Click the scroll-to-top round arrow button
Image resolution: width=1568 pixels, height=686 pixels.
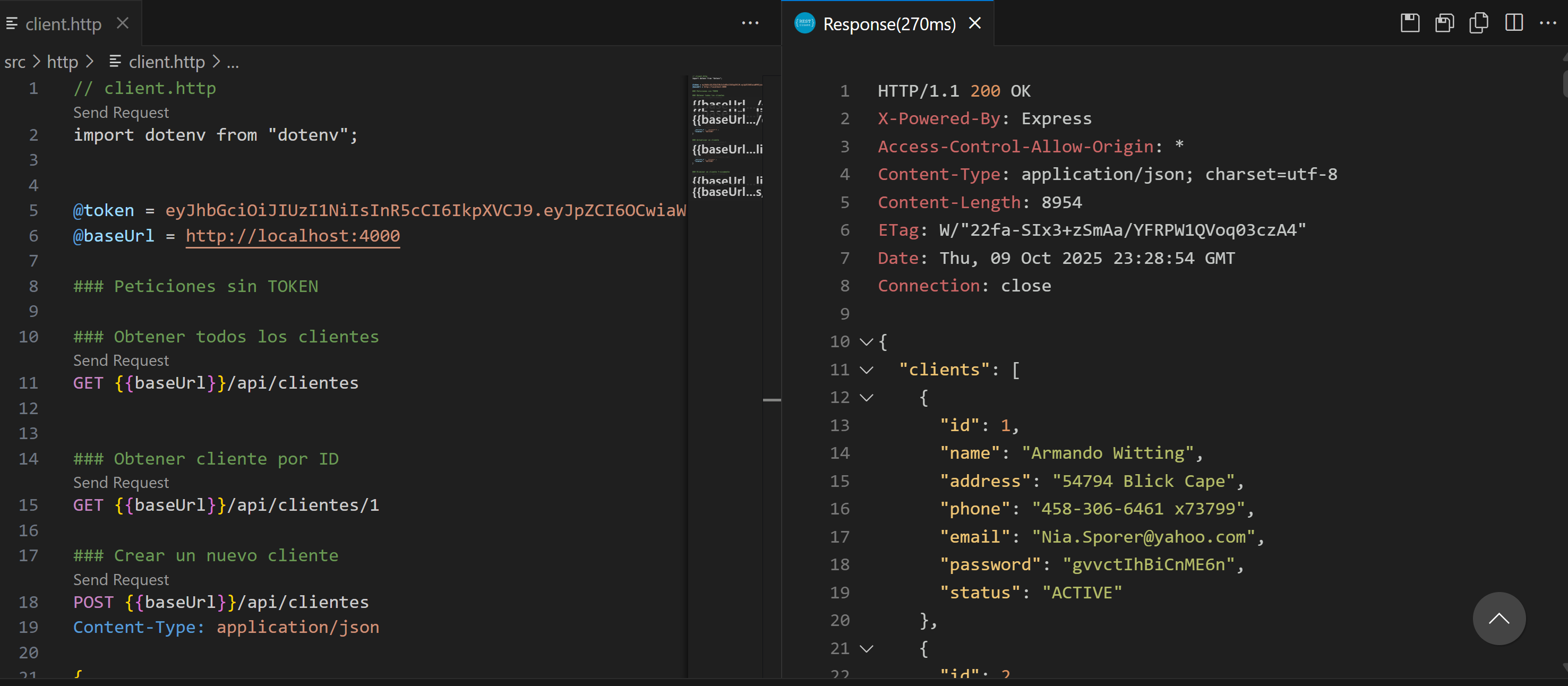click(1498, 619)
